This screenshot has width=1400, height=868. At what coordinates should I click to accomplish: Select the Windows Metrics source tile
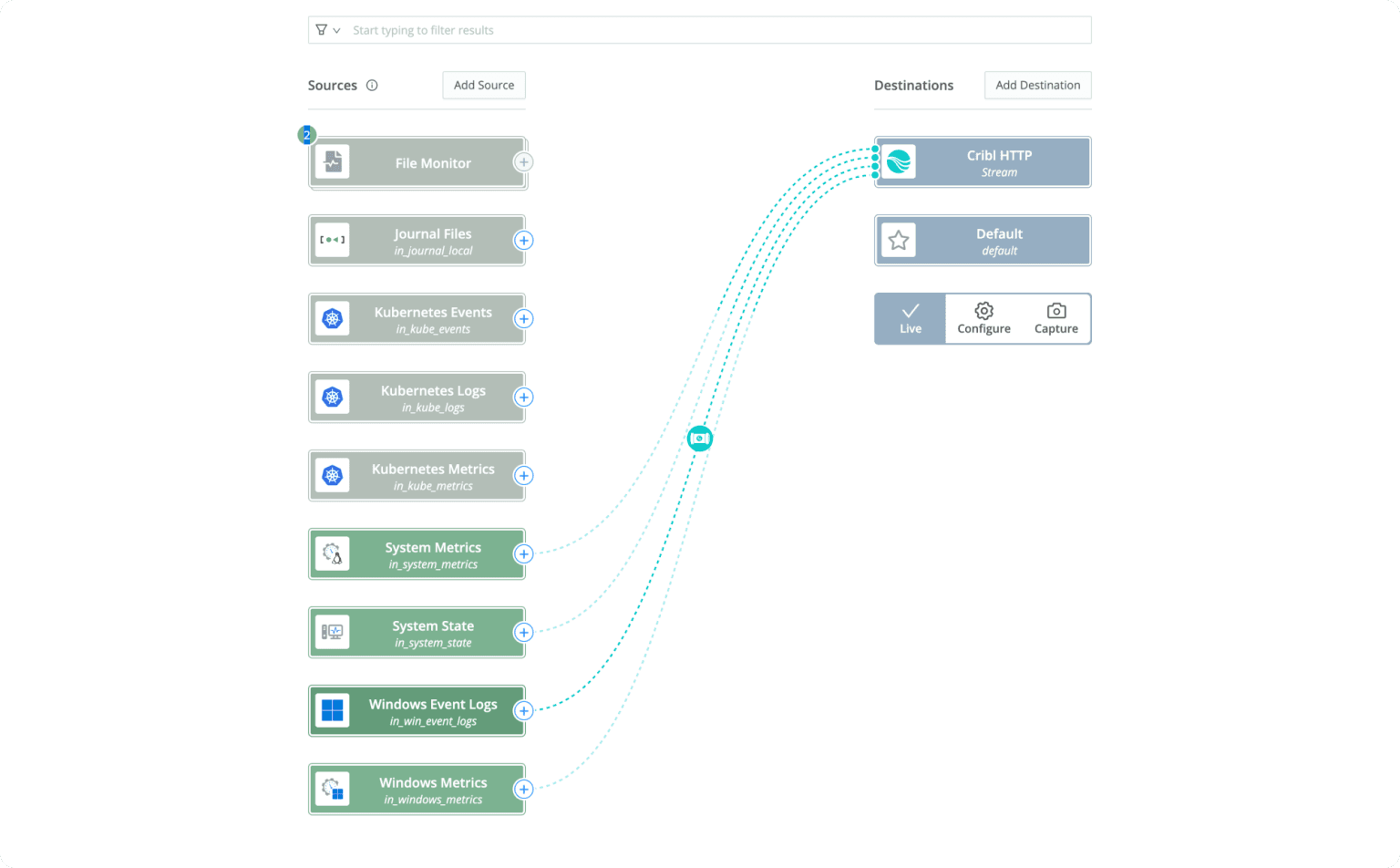[x=433, y=790]
